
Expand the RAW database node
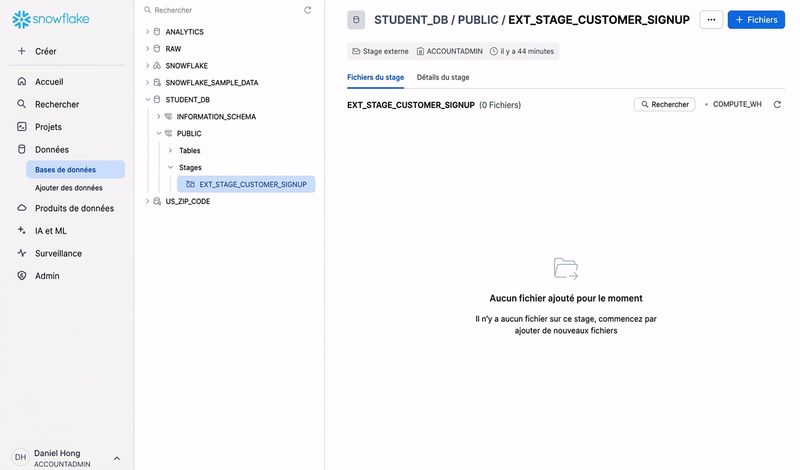[x=147, y=48]
